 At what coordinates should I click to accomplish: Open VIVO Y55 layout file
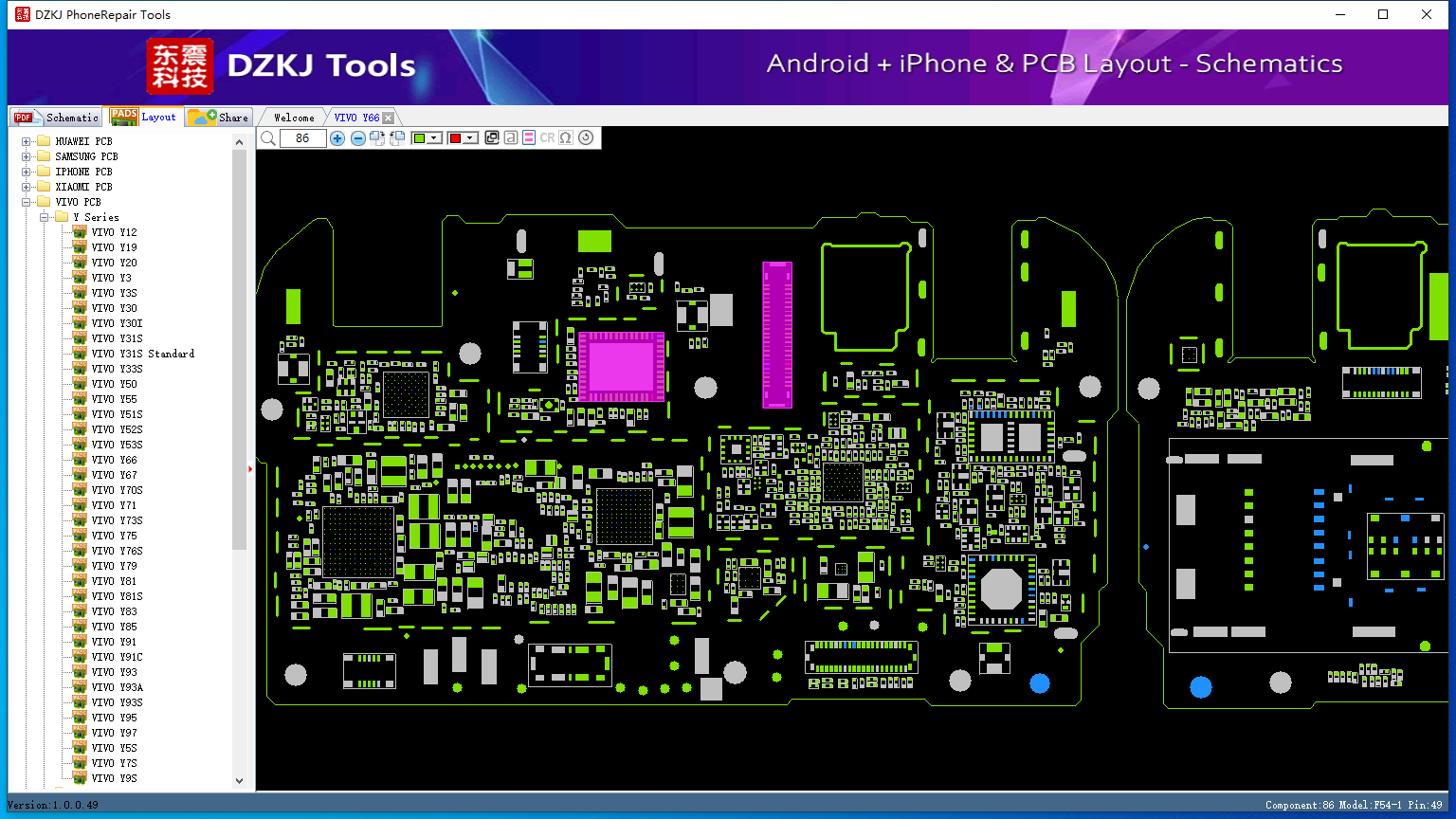(x=114, y=399)
